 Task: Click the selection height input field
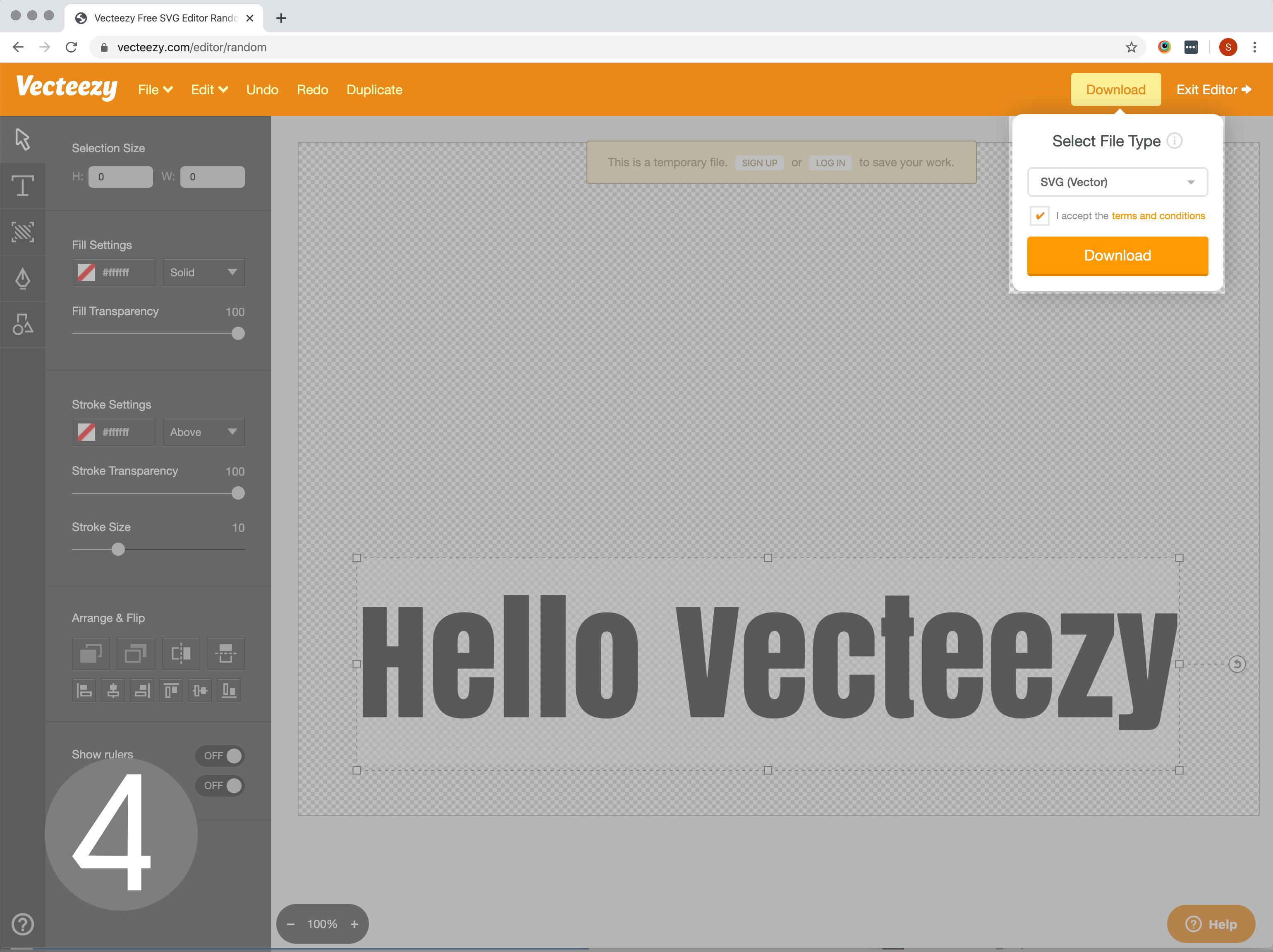120,177
